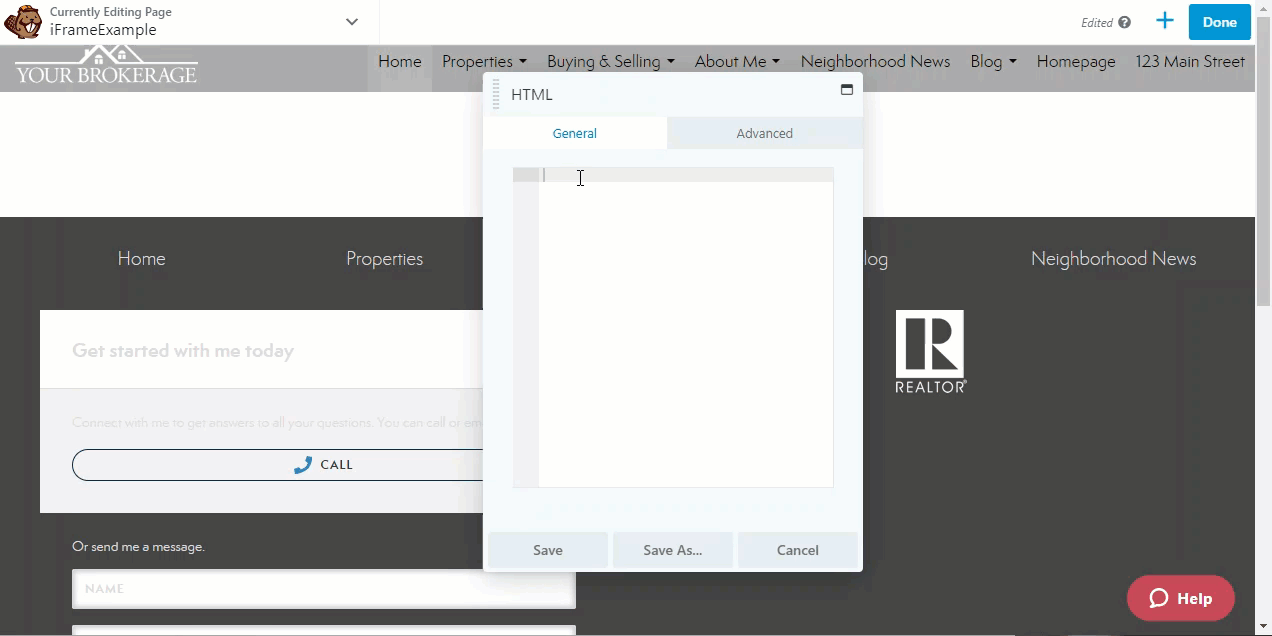Click the Your Brokerage logo
Screen dimensions: 1272x636
pyautogui.click(x=106, y=66)
